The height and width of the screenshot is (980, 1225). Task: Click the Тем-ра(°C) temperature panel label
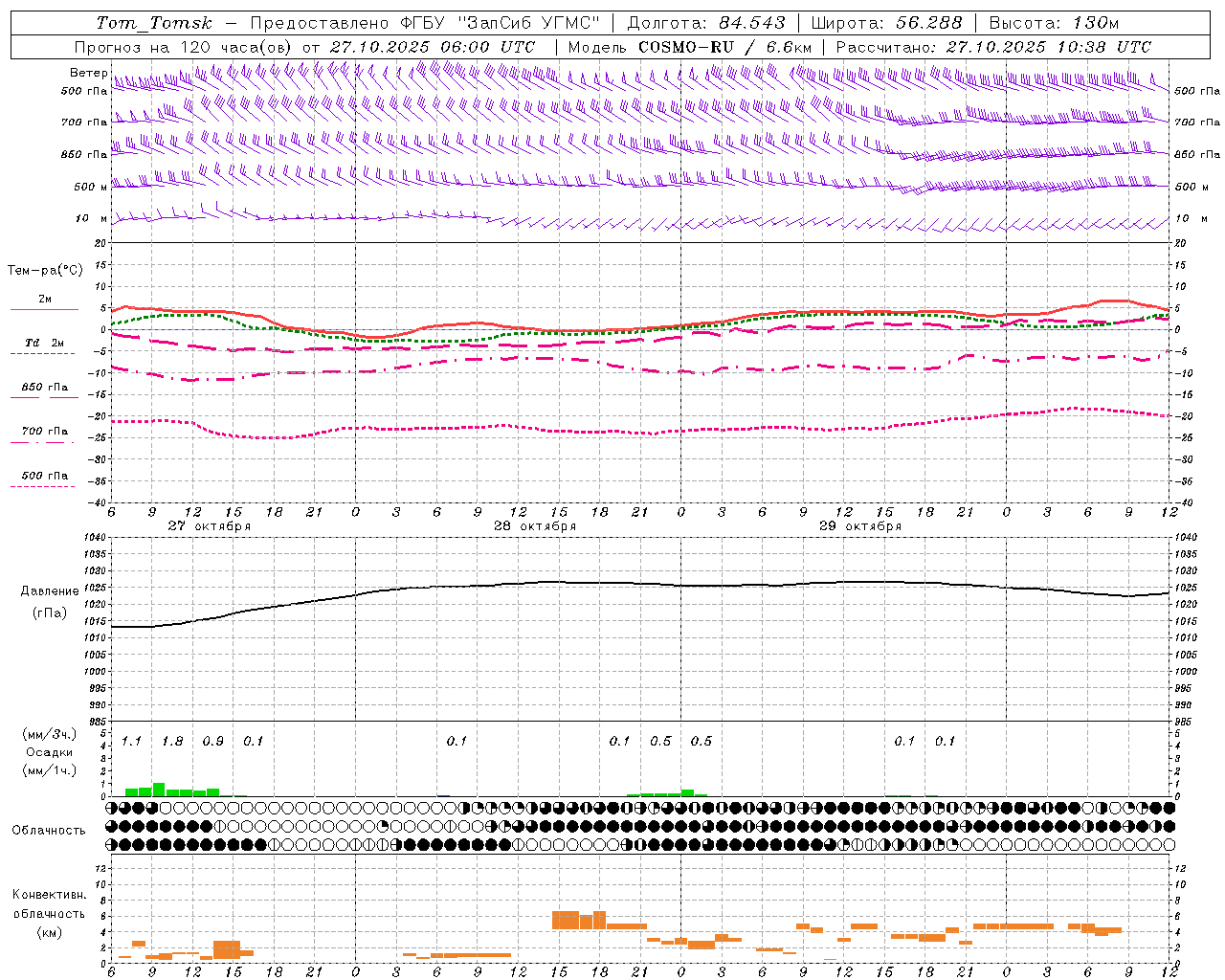(46, 271)
